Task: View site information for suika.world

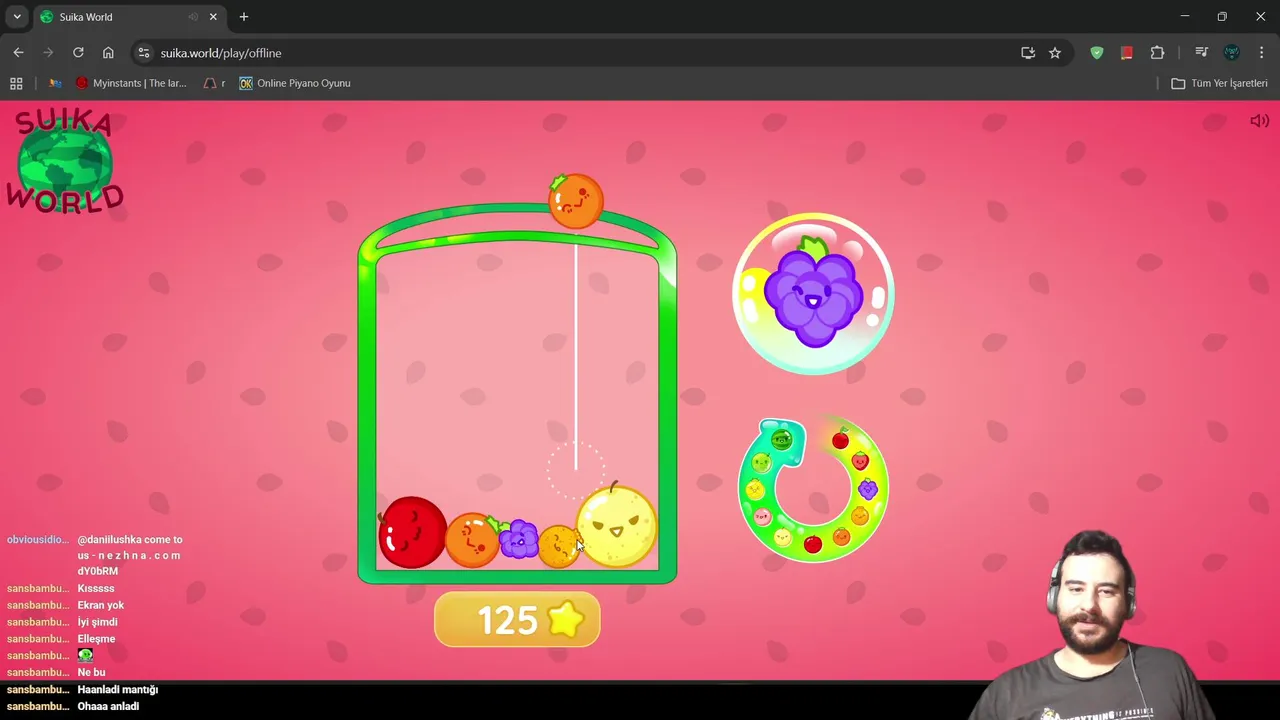Action: click(143, 53)
